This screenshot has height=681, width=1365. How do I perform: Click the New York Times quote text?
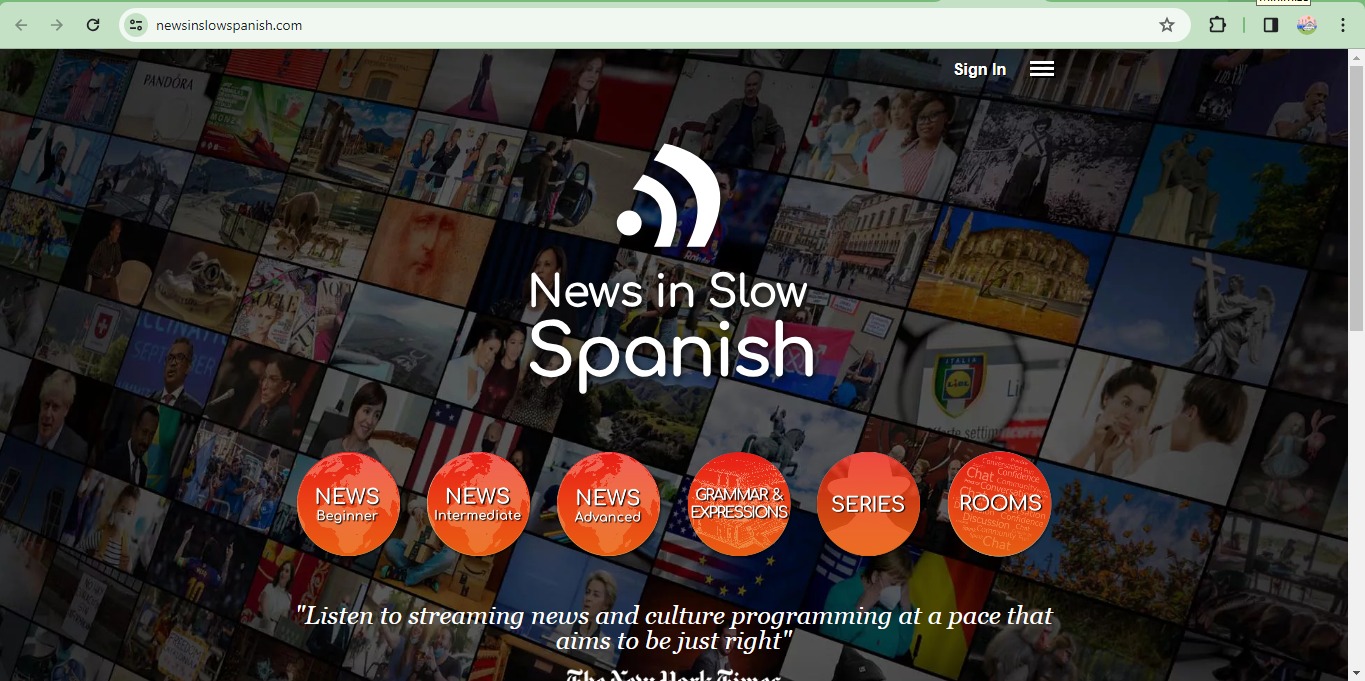point(674,627)
